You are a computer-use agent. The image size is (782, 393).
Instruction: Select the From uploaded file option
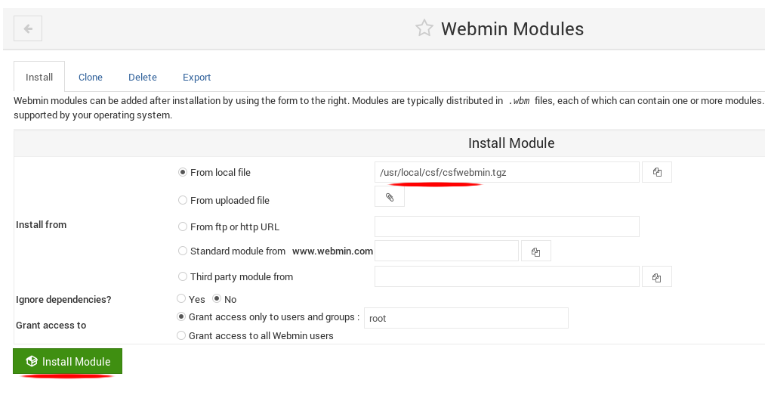pos(183,200)
